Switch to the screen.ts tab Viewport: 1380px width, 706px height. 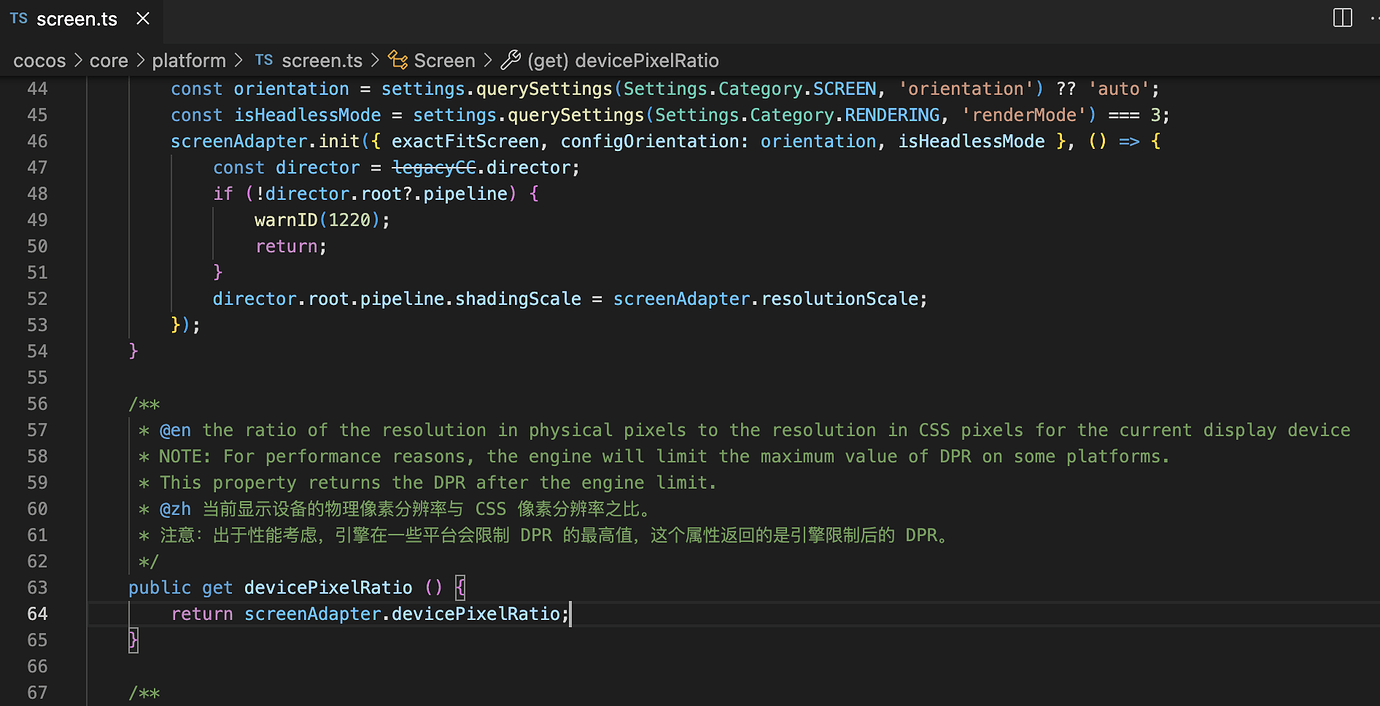[x=77, y=18]
